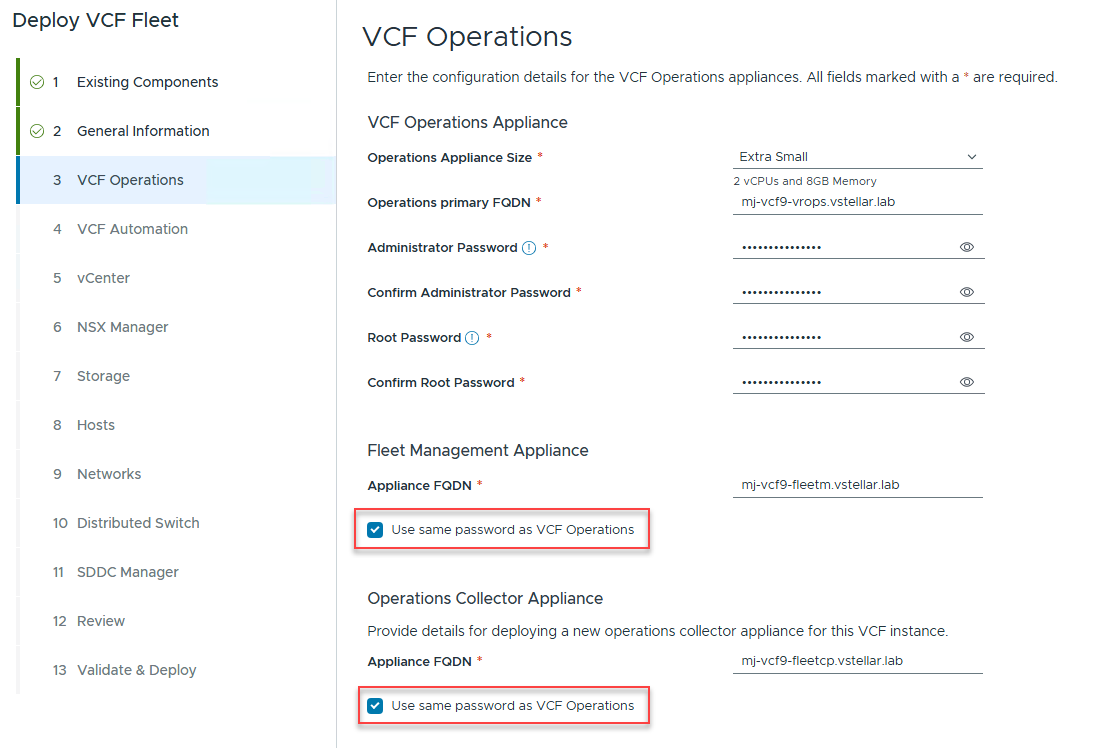This screenshot has width=1107, height=748.
Task: Uncheck Fleet Management same password checkbox
Action: click(x=376, y=530)
